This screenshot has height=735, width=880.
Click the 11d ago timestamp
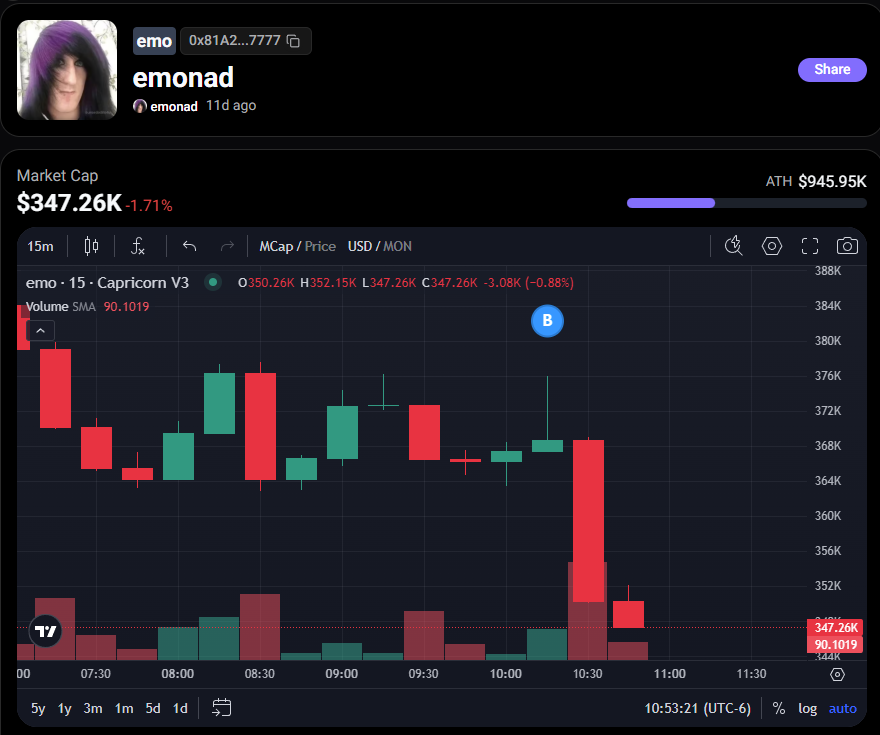pyautogui.click(x=231, y=105)
